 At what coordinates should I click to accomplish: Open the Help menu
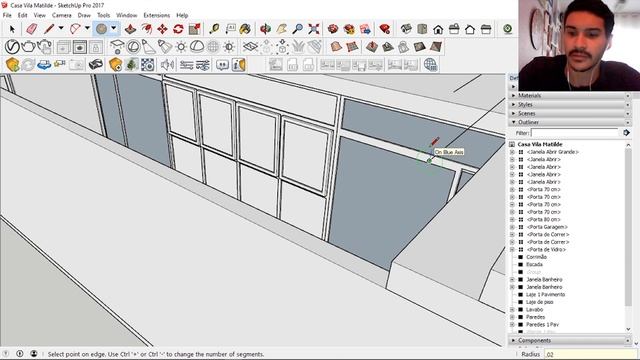pyautogui.click(x=182, y=15)
